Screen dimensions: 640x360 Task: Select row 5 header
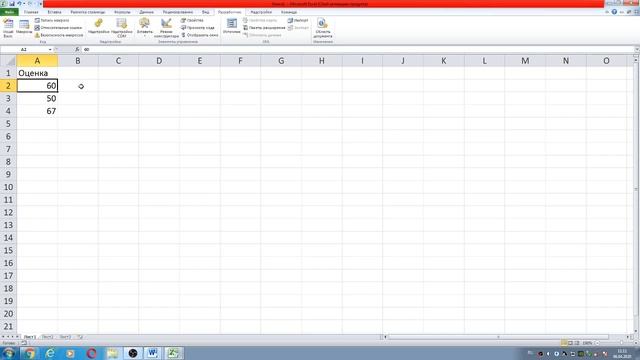click(x=8, y=124)
